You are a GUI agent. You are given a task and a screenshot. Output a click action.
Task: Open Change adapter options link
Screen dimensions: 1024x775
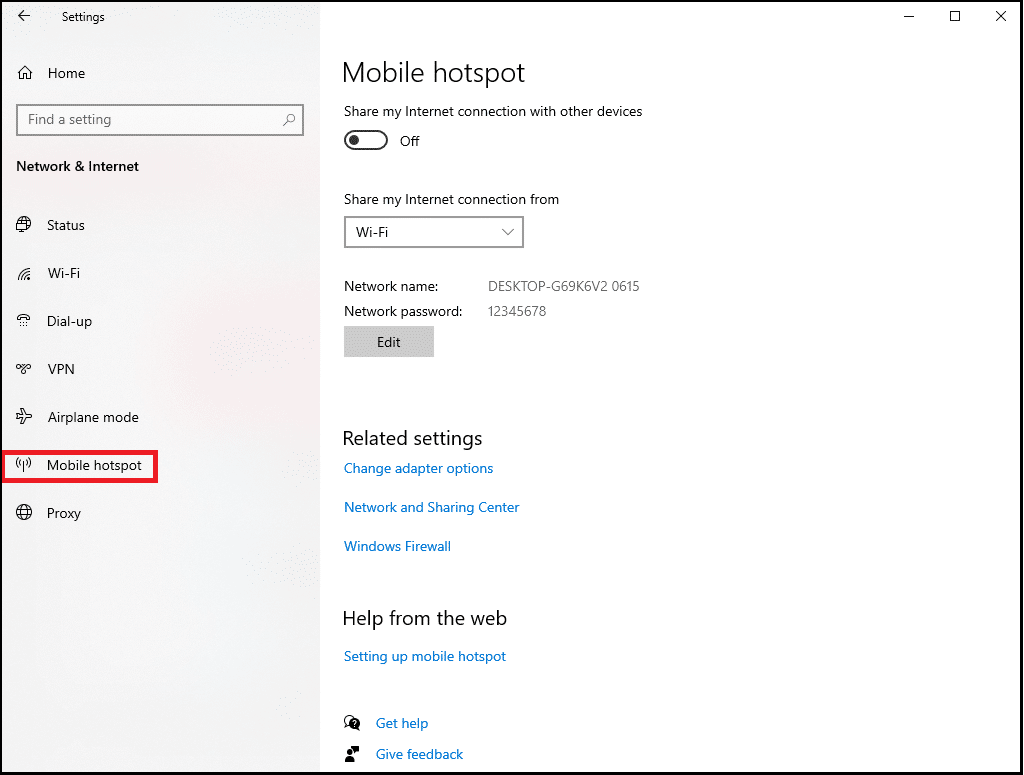(418, 468)
